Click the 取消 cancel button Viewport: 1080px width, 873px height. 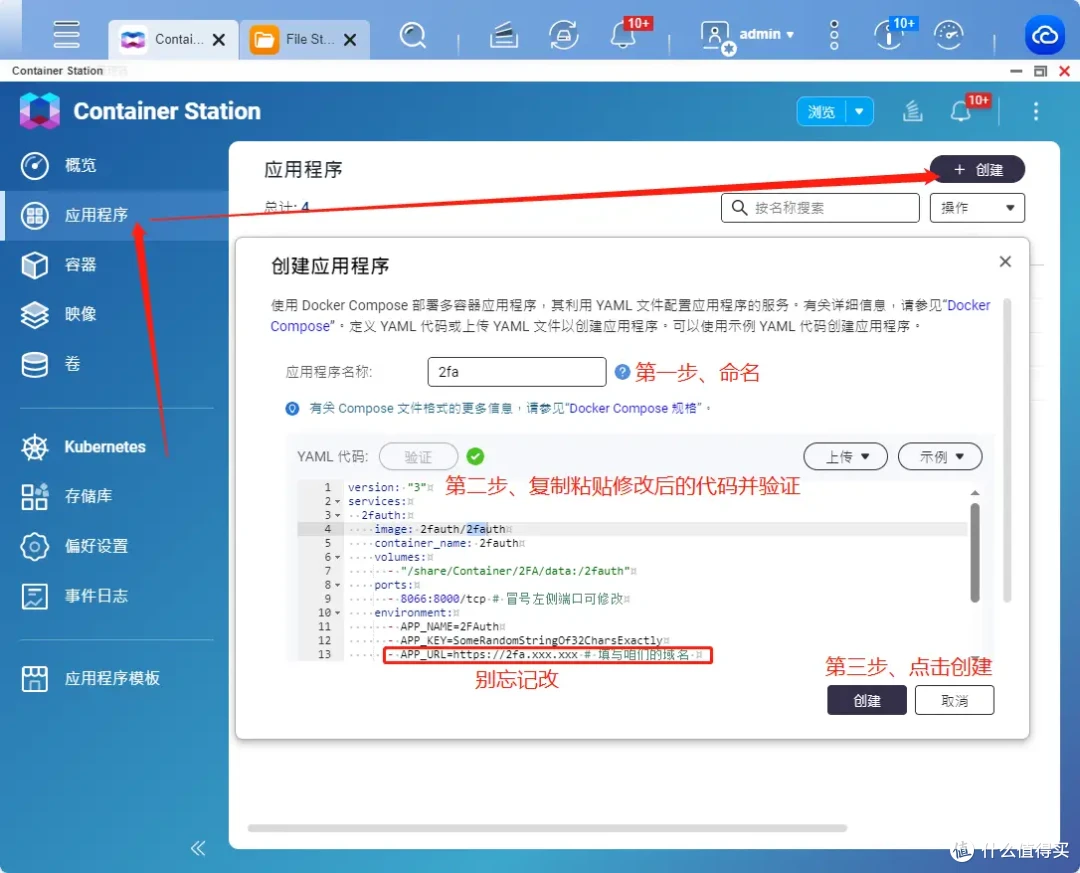[954, 700]
